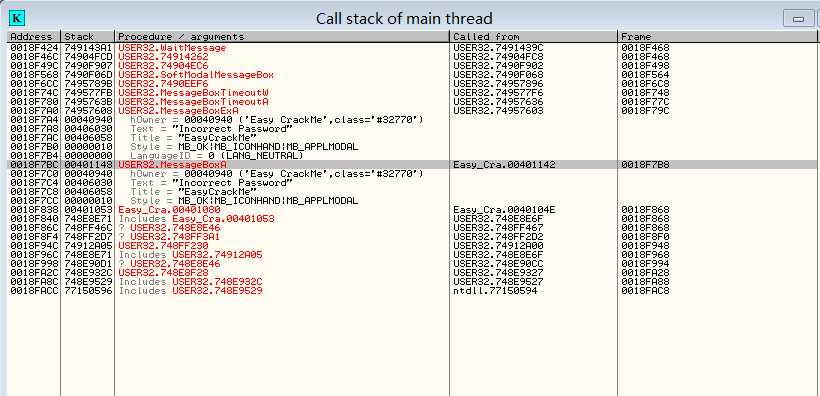The height and width of the screenshot is (396, 820).
Task: Click the Called from USER32.7491439C cell
Action: coord(498,48)
